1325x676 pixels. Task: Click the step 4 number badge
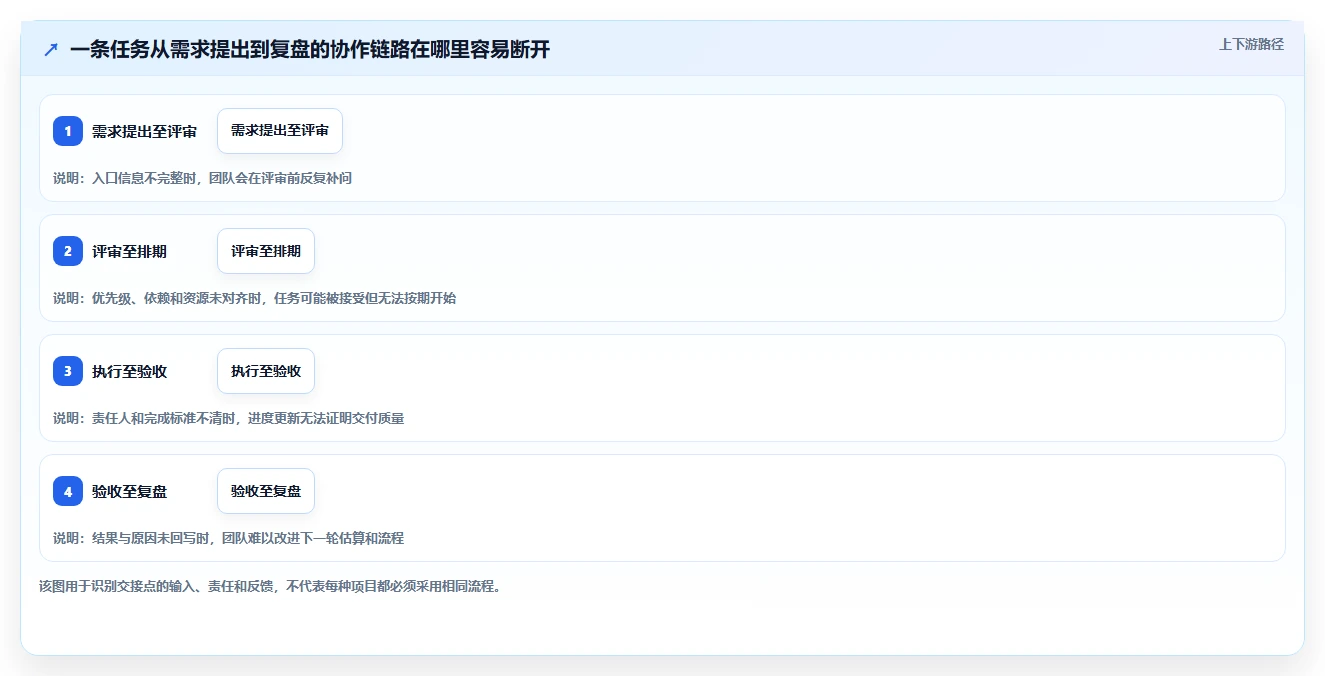(68, 491)
